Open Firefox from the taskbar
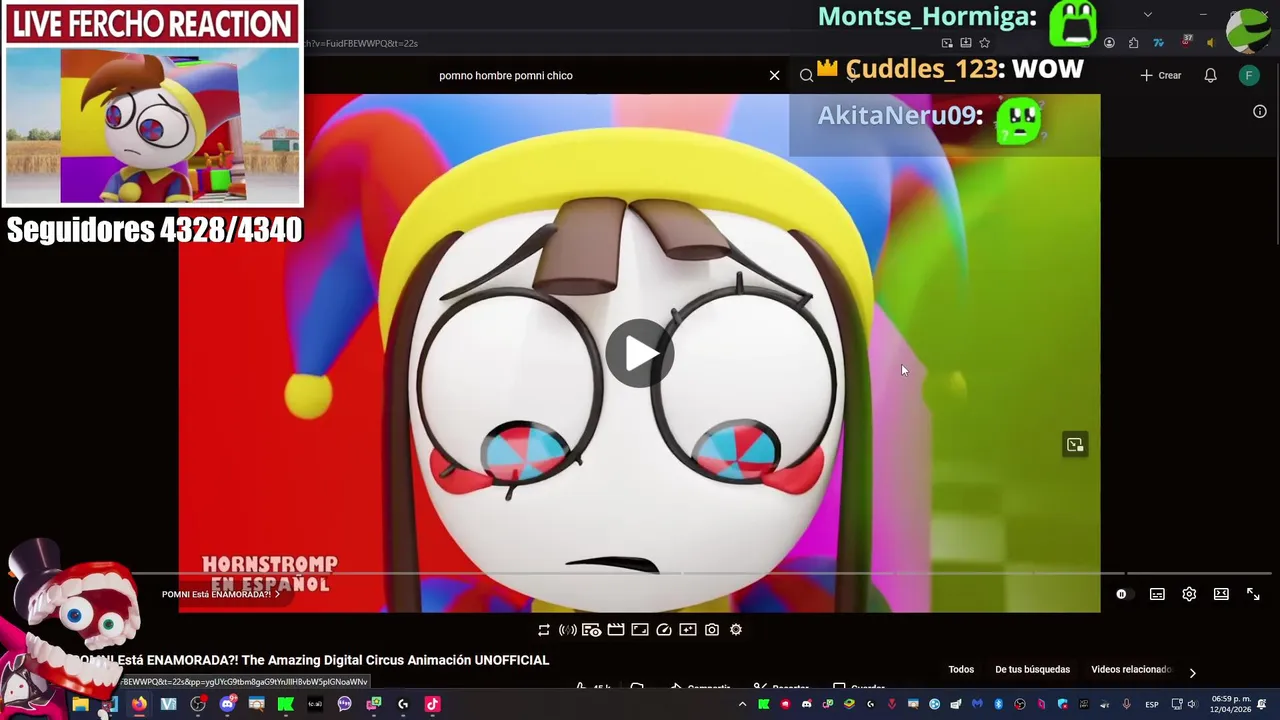The width and height of the screenshot is (1280, 720). 139,705
